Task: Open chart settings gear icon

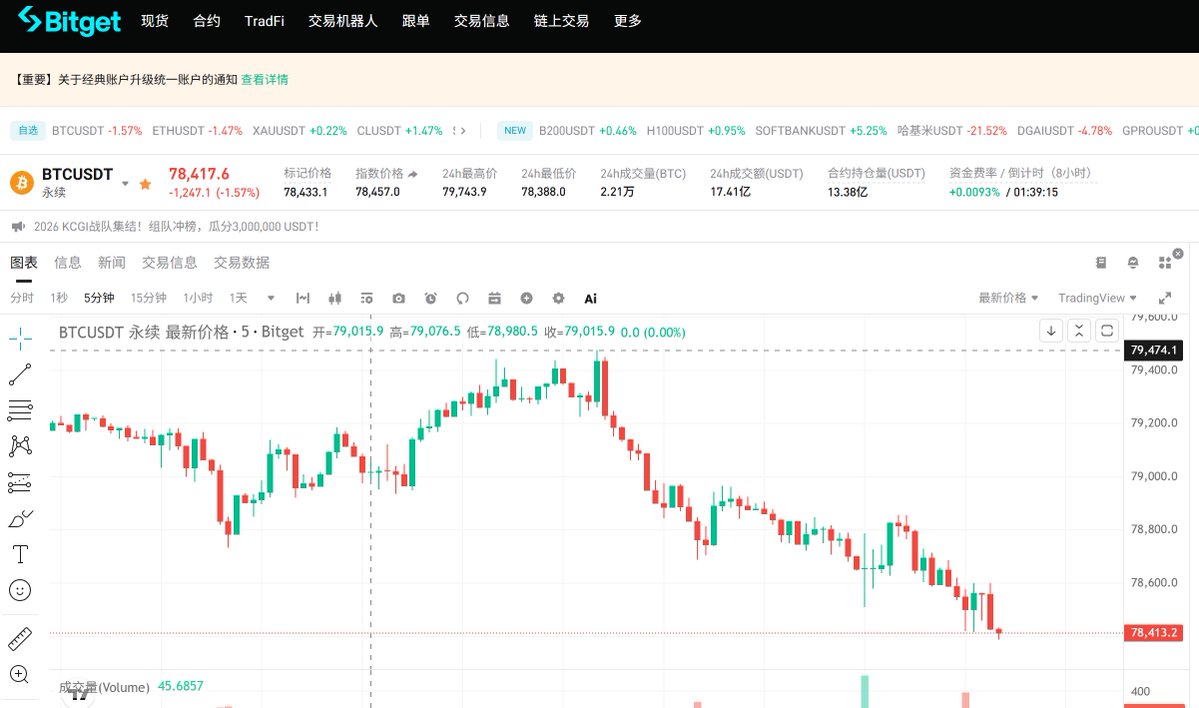Action: (x=558, y=298)
